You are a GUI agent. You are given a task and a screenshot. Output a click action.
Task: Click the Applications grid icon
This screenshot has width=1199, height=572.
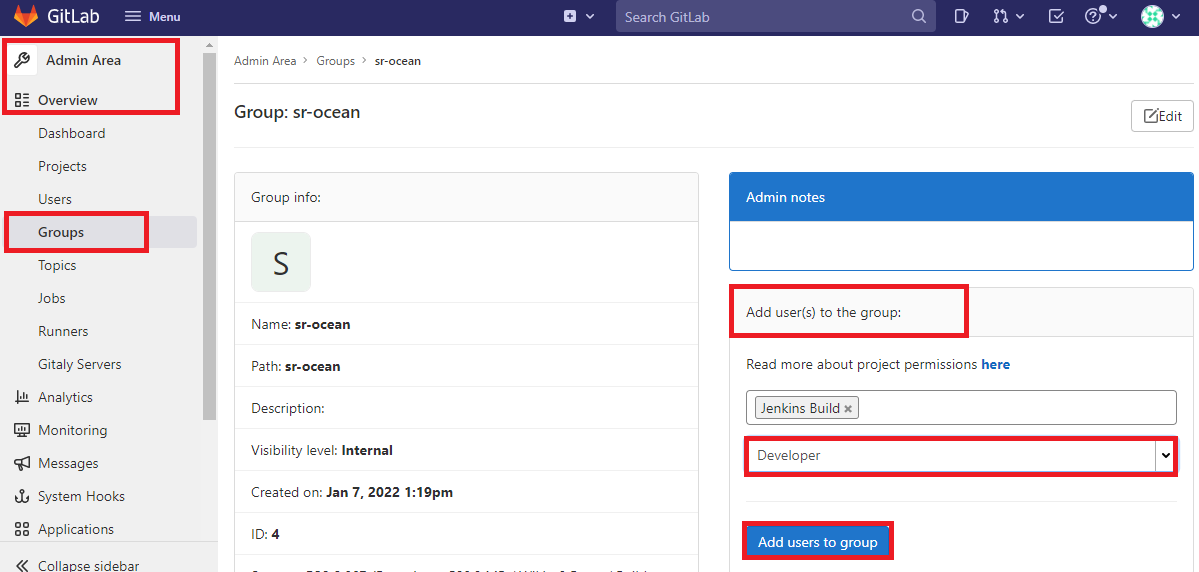pyautogui.click(x=22, y=528)
